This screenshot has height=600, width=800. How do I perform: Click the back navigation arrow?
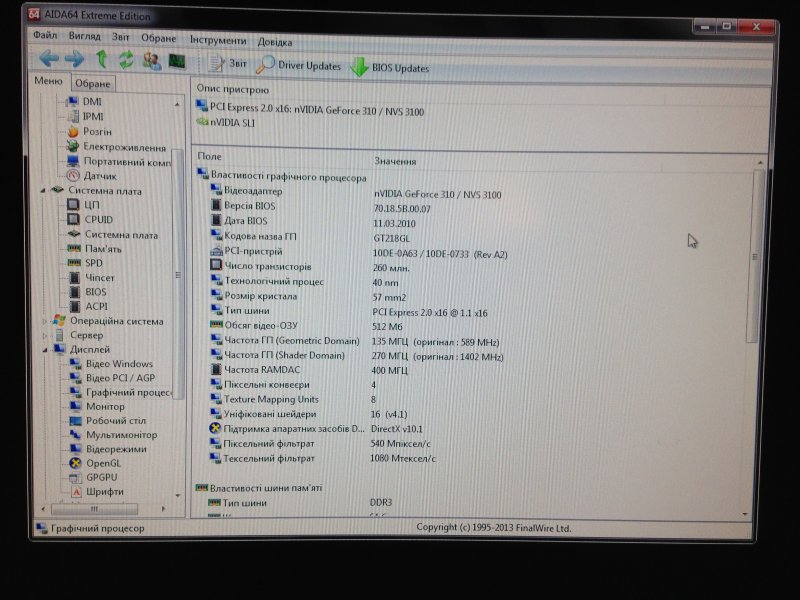point(49,60)
